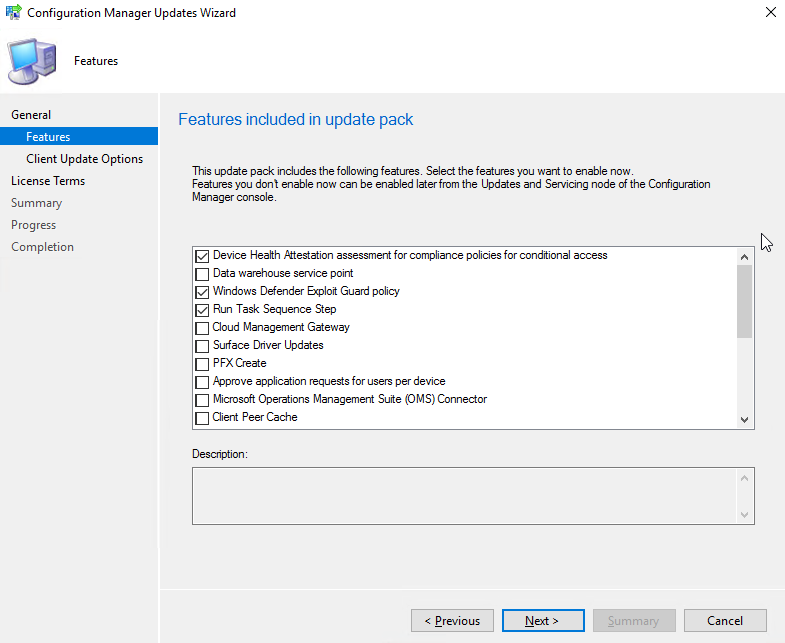This screenshot has width=785, height=643.
Task: Enable PFX Create checkbox
Action: tap(202, 364)
